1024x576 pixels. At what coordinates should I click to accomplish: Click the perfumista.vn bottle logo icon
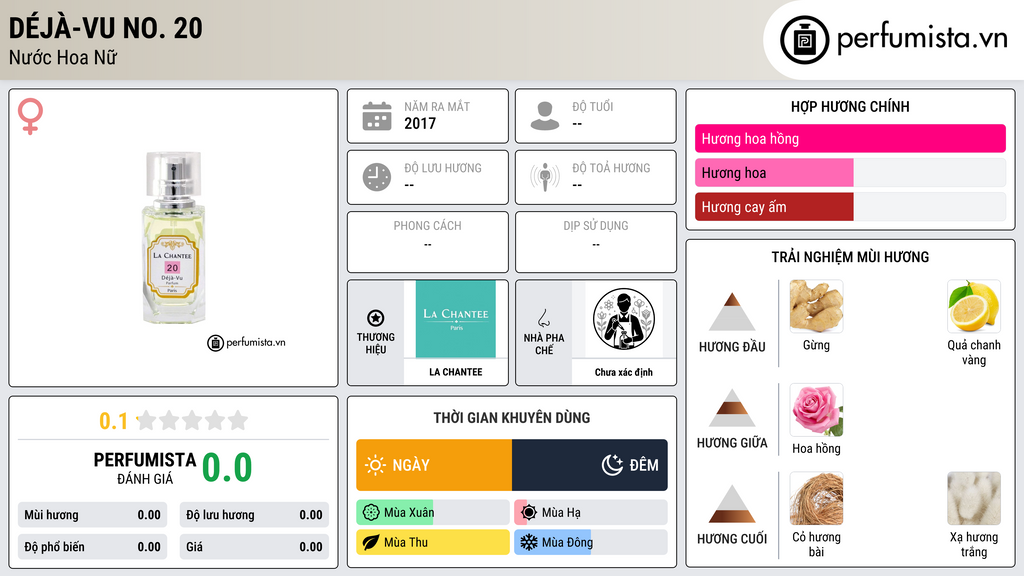(x=804, y=40)
